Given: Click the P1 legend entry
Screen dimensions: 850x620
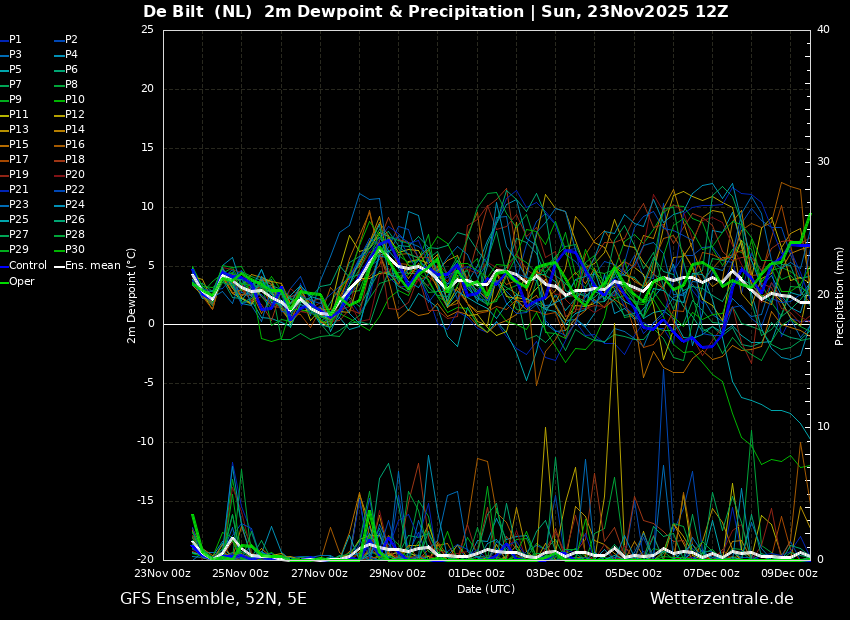Looking at the screenshot, I should (x=11, y=40).
